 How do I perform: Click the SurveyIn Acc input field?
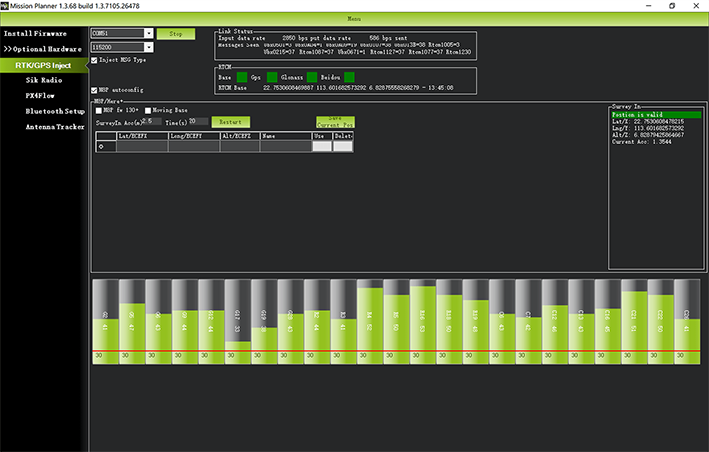[x=151, y=121]
